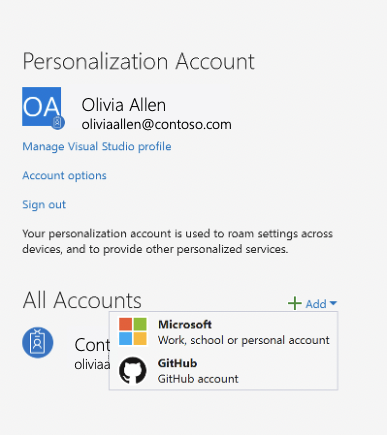This screenshot has height=436, width=388.
Task: Click the partially hidden Contoso account entry
Action: (x=92, y=353)
